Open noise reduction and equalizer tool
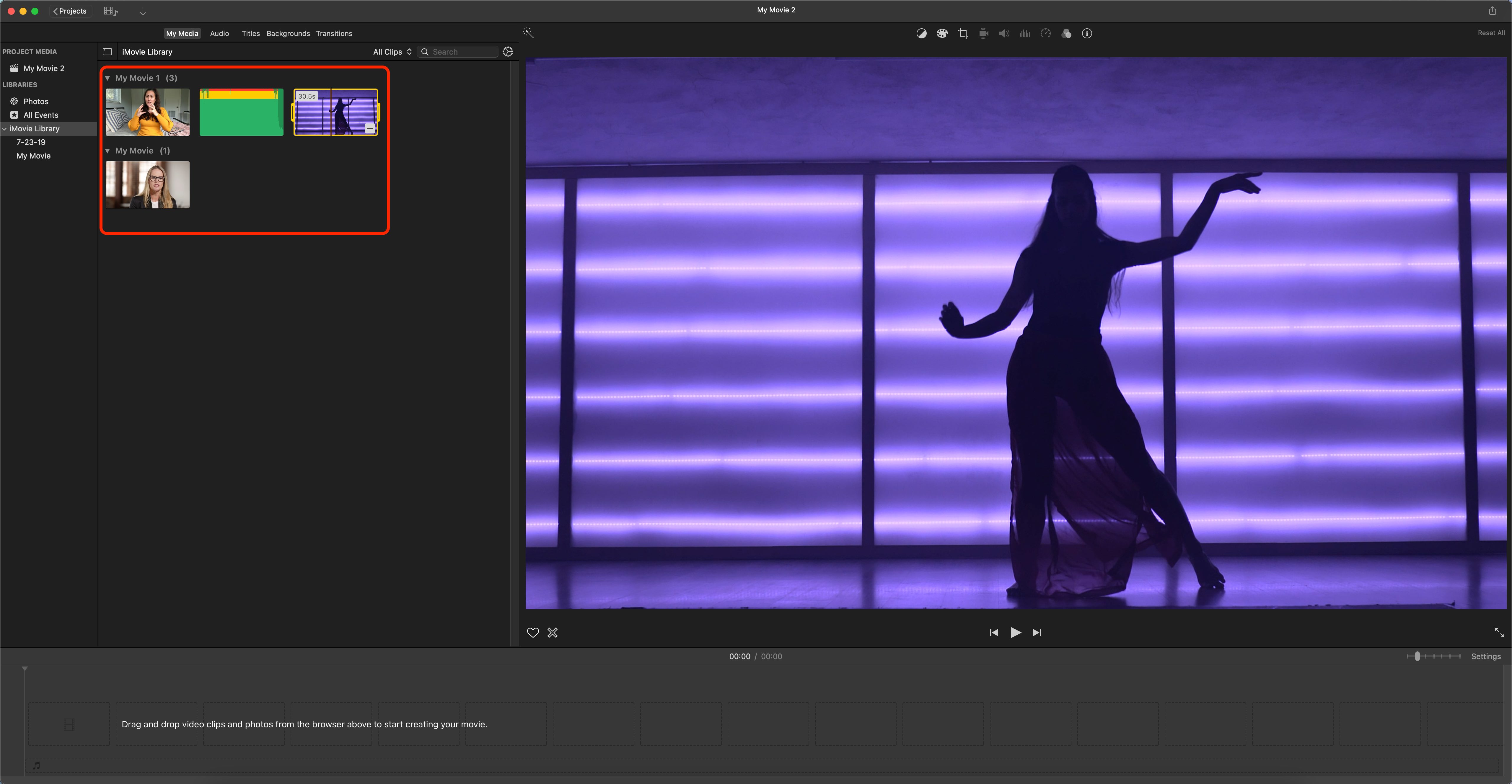Viewport: 1512px width, 784px height. pos(1025,33)
